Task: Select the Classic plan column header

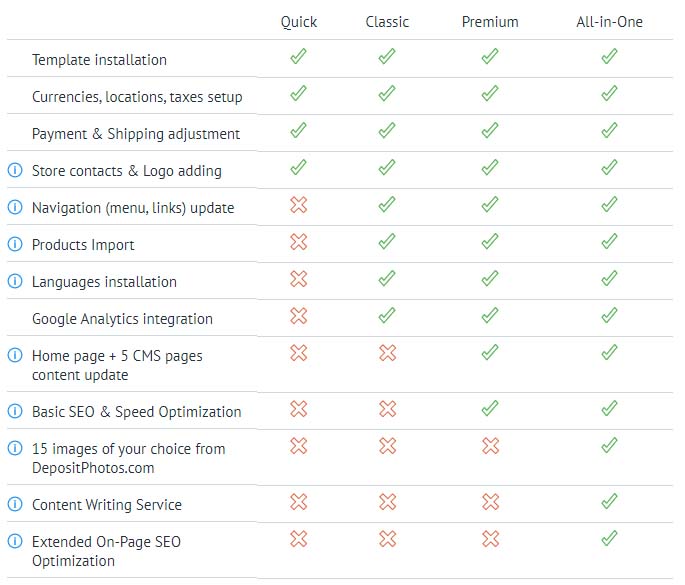Action: (387, 21)
